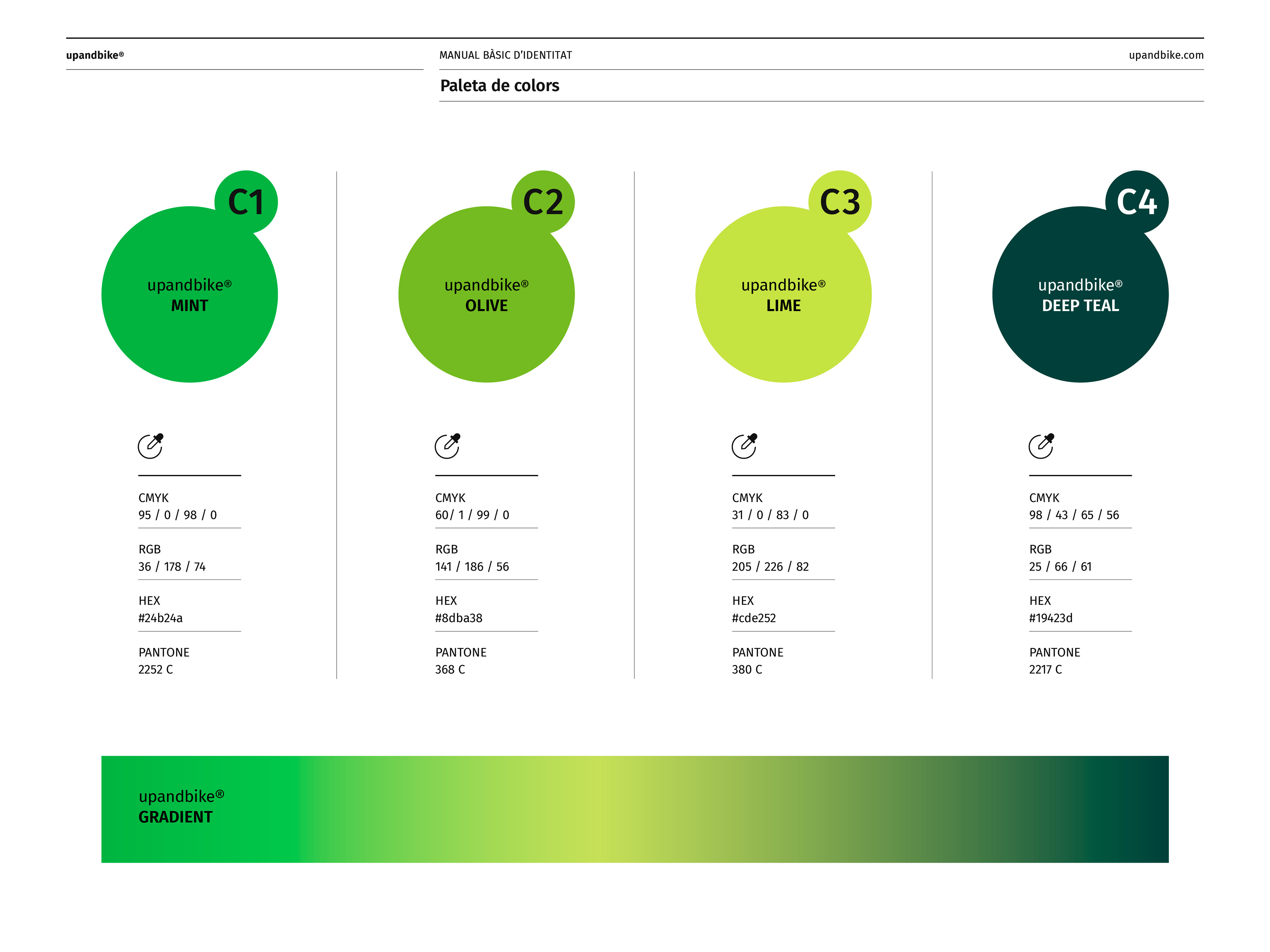The image size is (1270, 952).
Task: Click the MANUAL BÀSIC D'IDENTITAT header
Action: click(505, 55)
